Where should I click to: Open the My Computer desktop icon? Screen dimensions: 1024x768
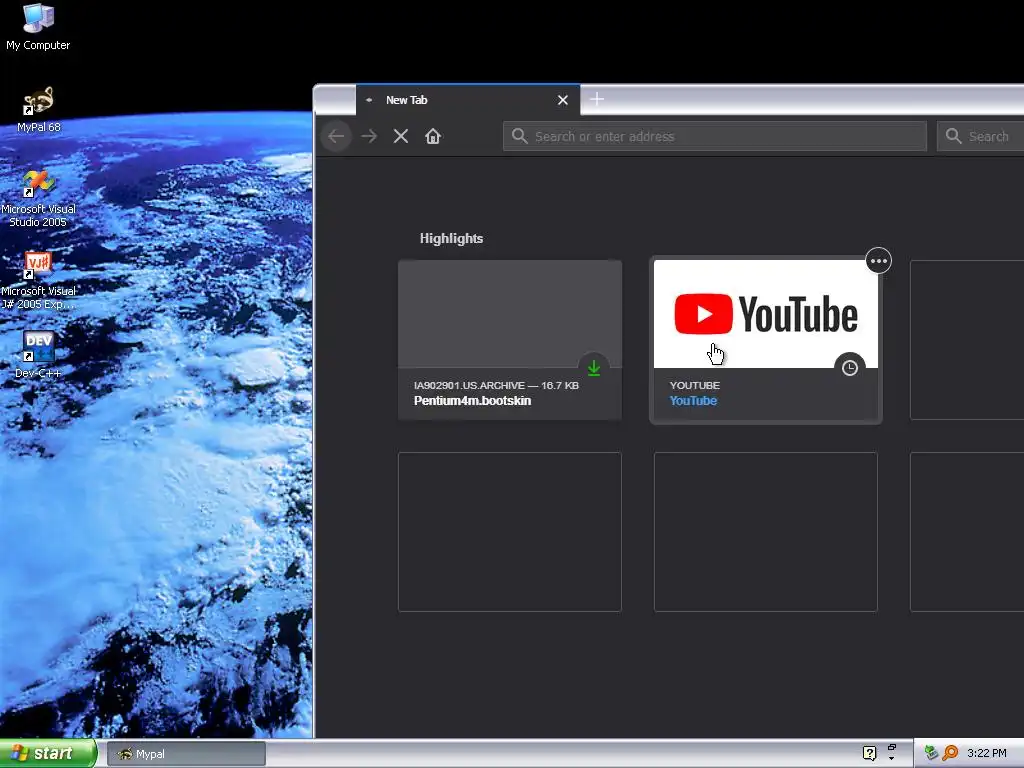(38, 27)
